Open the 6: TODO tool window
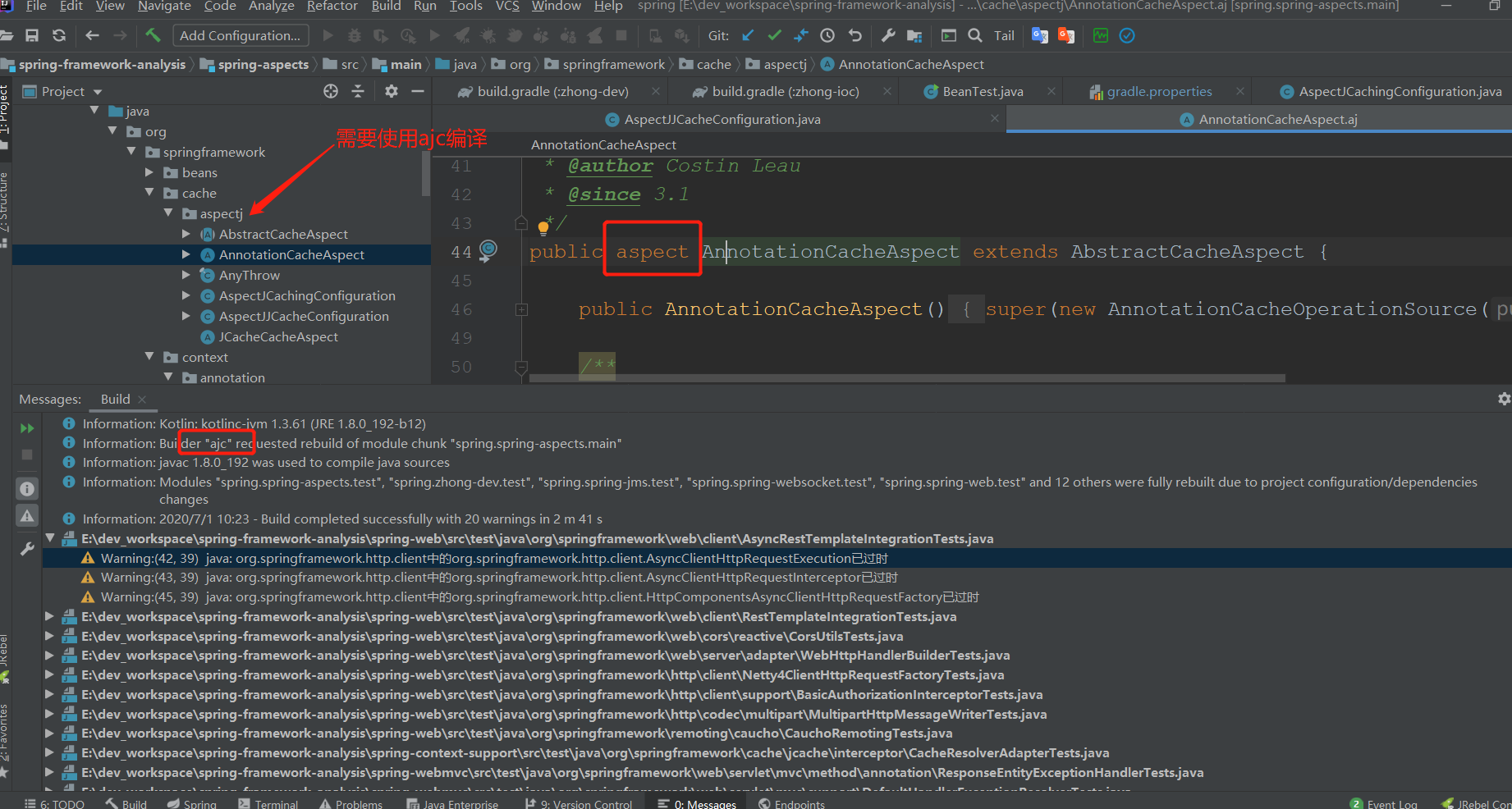The width and height of the screenshot is (1512, 809). 54,802
